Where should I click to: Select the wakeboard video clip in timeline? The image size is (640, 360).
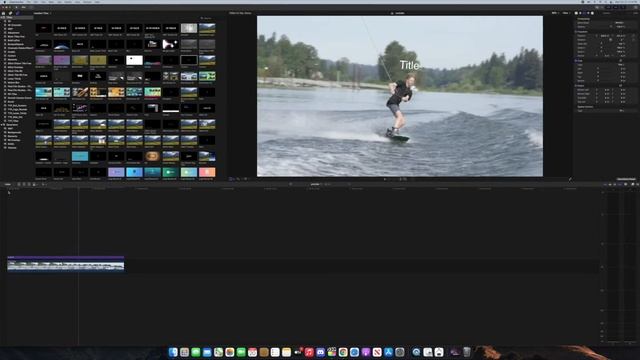(66, 265)
